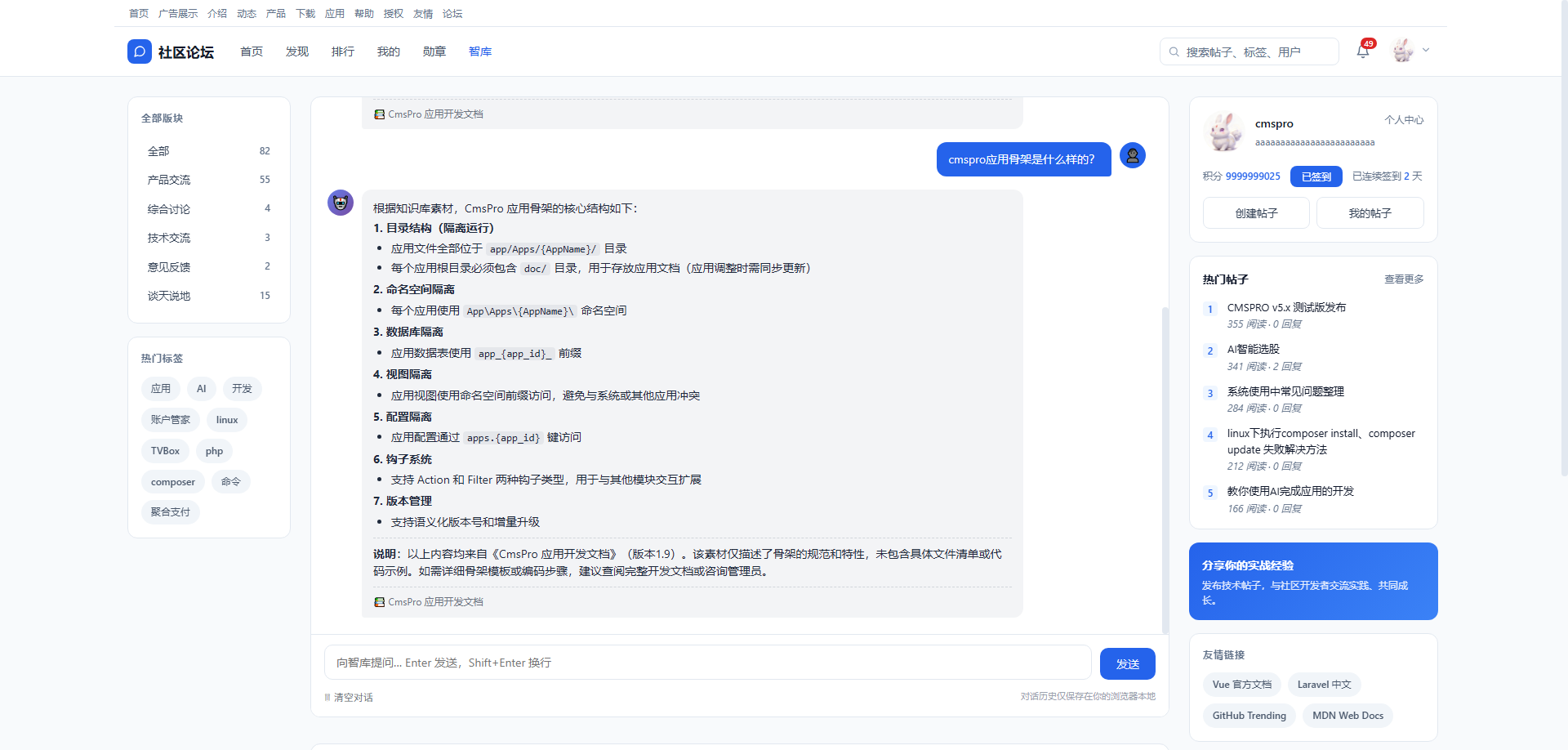
Task: Click the 发送 button
Action: [1127, 663]
